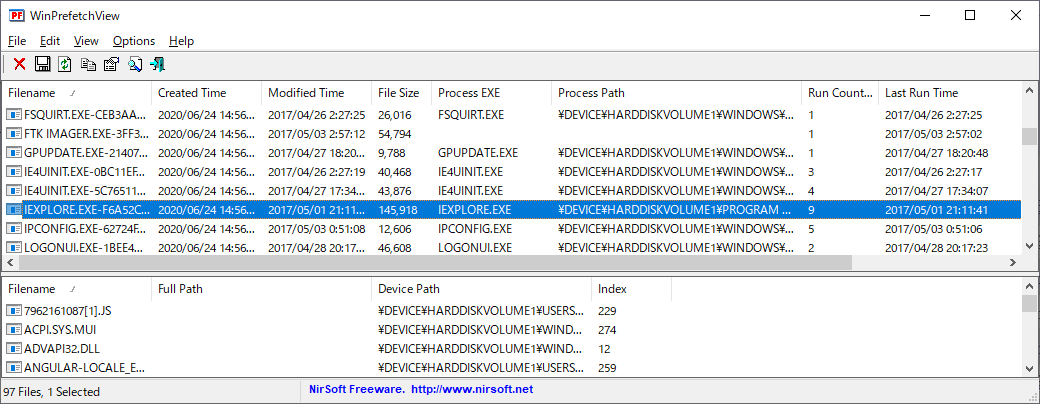
Task: Click the magnifier find icon
Action: coord(135,64)
